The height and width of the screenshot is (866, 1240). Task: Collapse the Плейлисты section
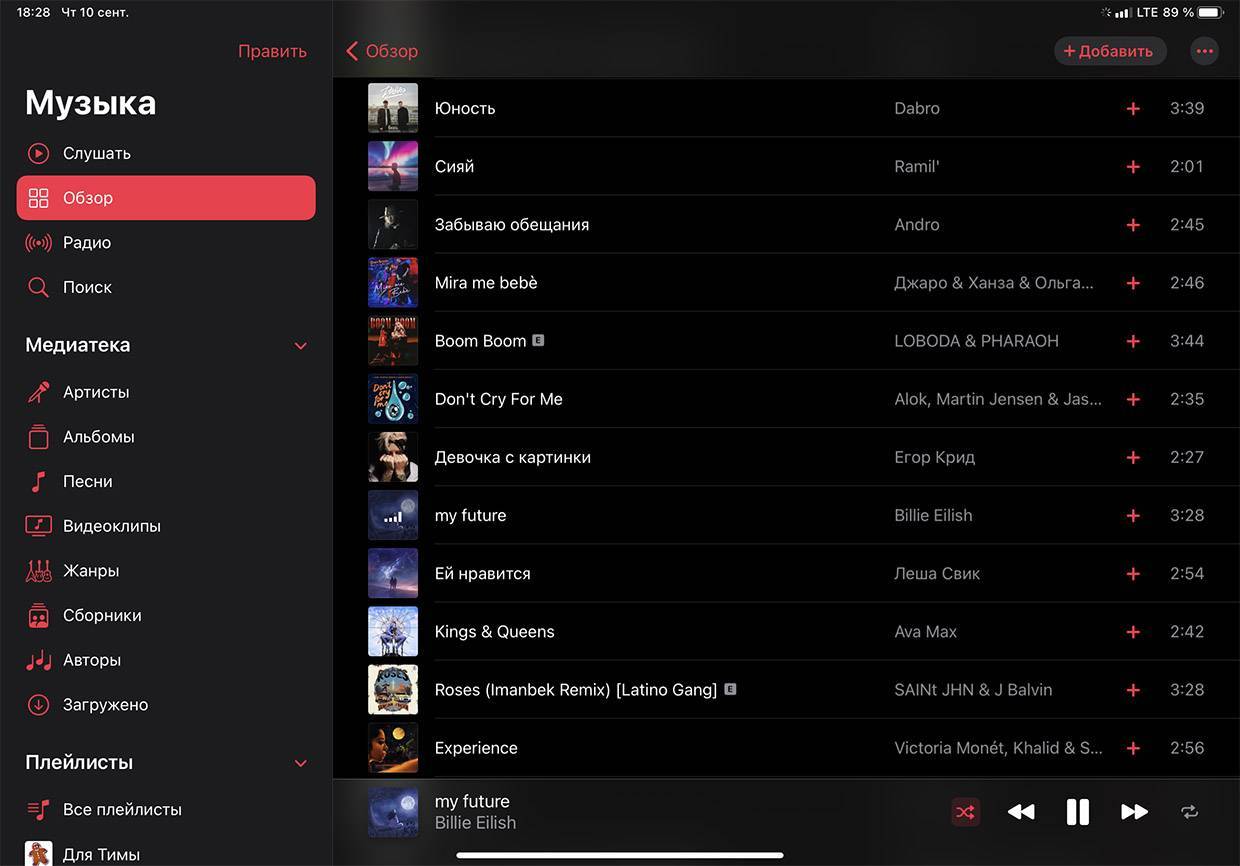(300, 763)
